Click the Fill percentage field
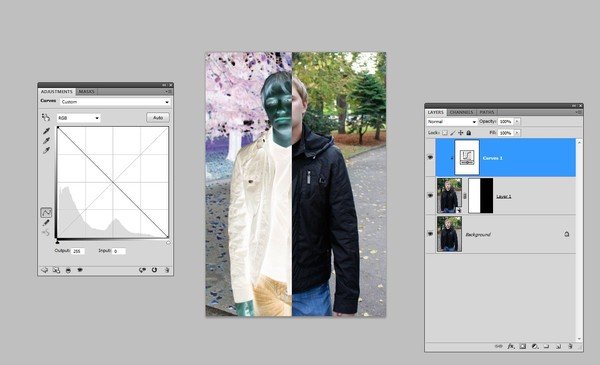Image resolution: width=600 pixels, height=365 pixels. tap(505, 133)
